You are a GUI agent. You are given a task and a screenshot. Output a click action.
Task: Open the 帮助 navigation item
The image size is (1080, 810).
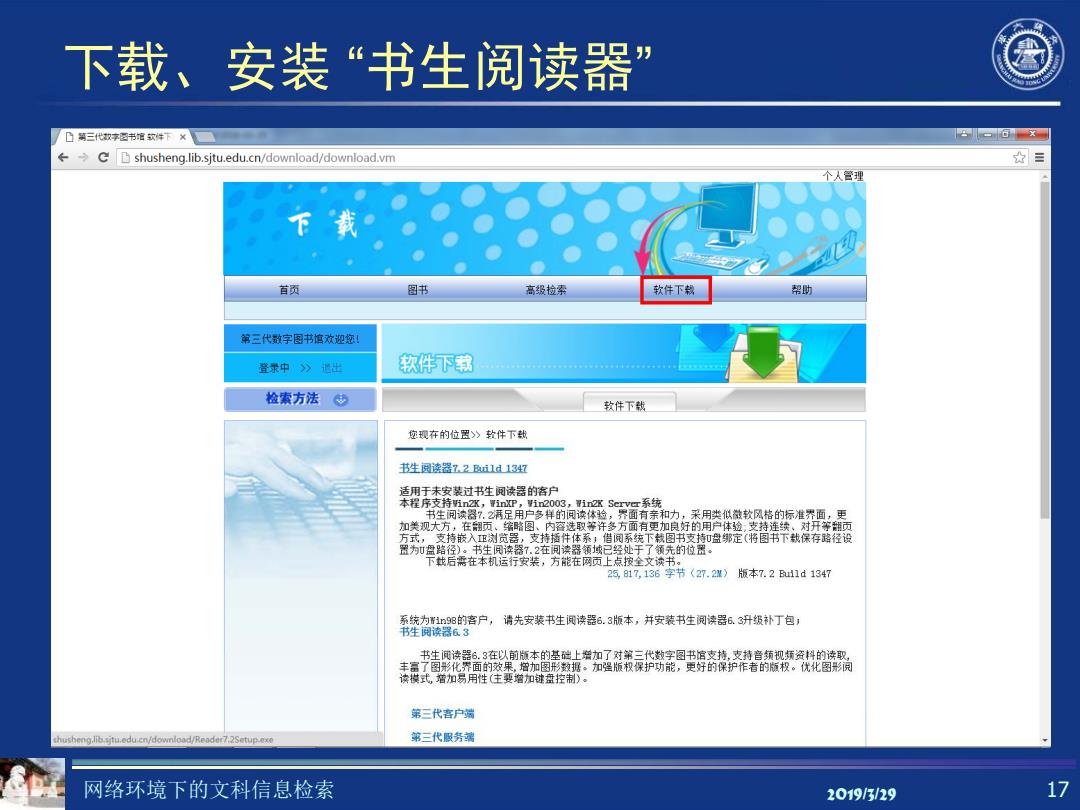click(802, 290)
